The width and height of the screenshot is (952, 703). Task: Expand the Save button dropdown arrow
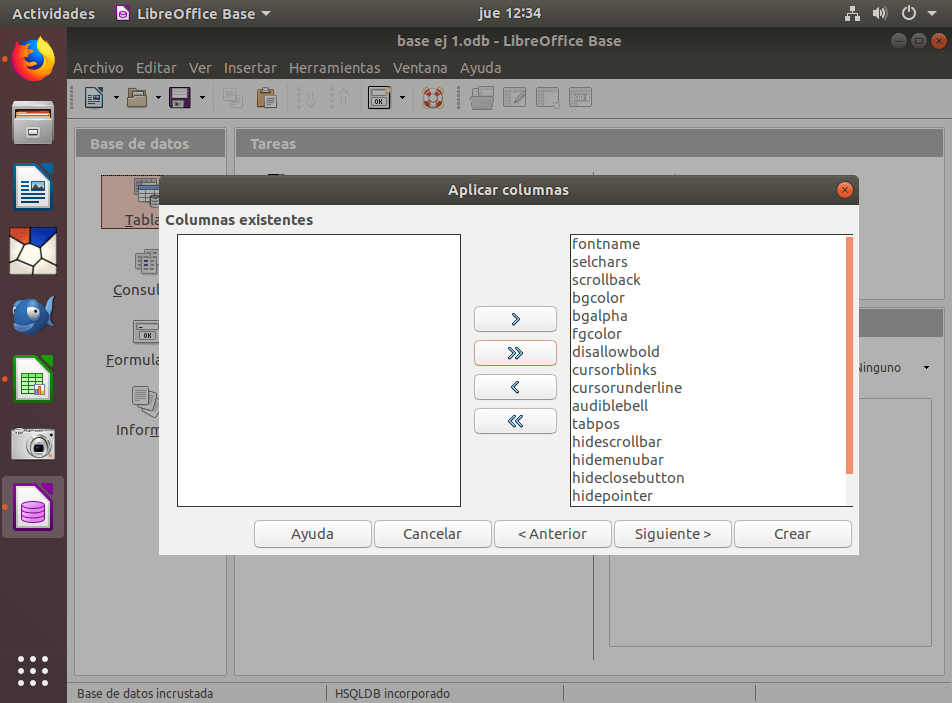click(202, 98)
